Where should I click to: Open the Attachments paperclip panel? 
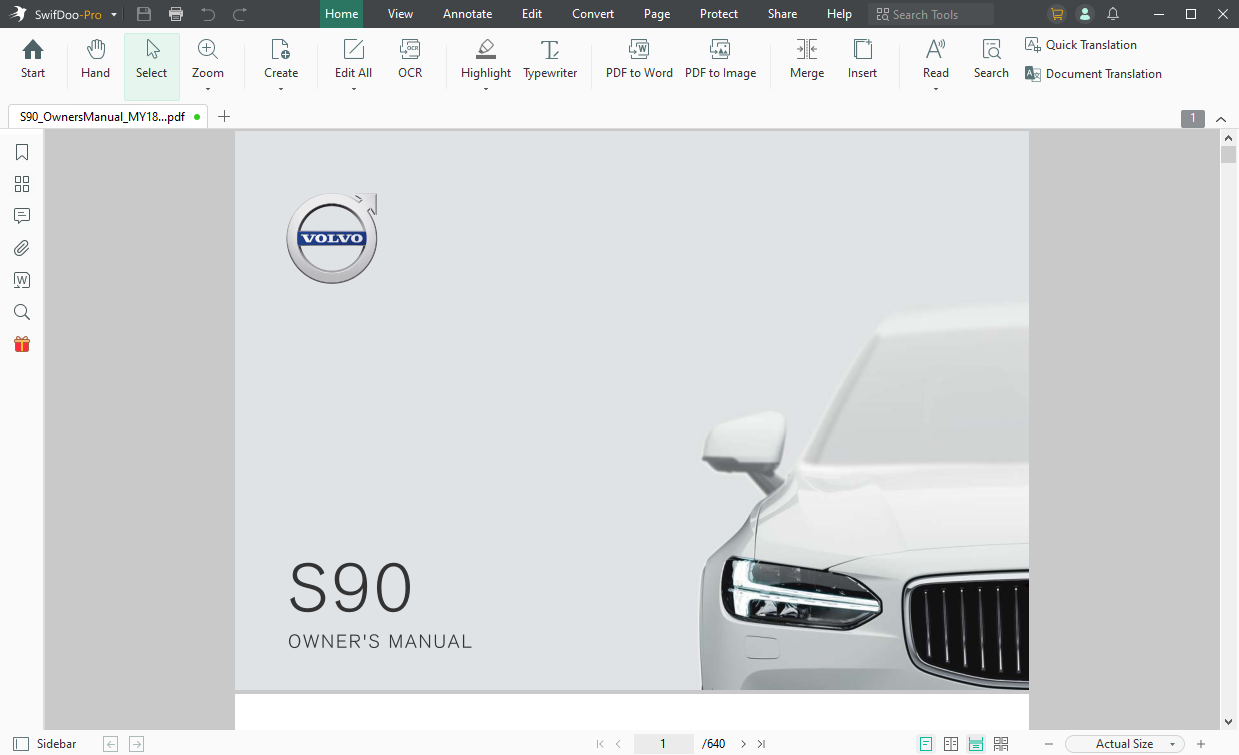[x=22, y=248]
